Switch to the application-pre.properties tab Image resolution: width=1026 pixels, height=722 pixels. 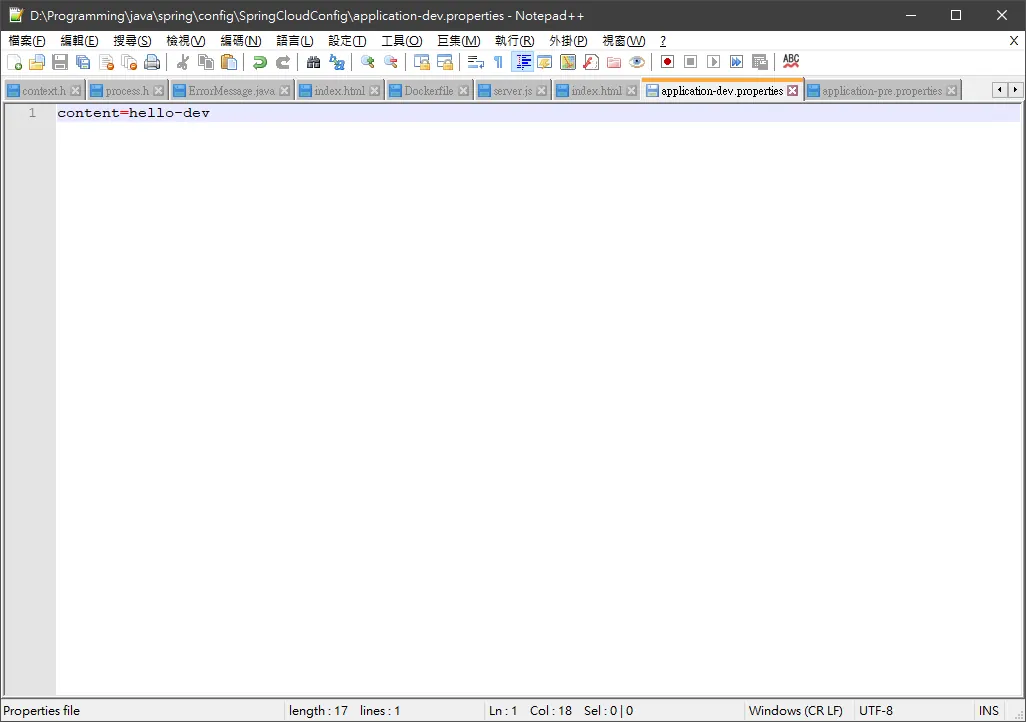tap(882, 91)
